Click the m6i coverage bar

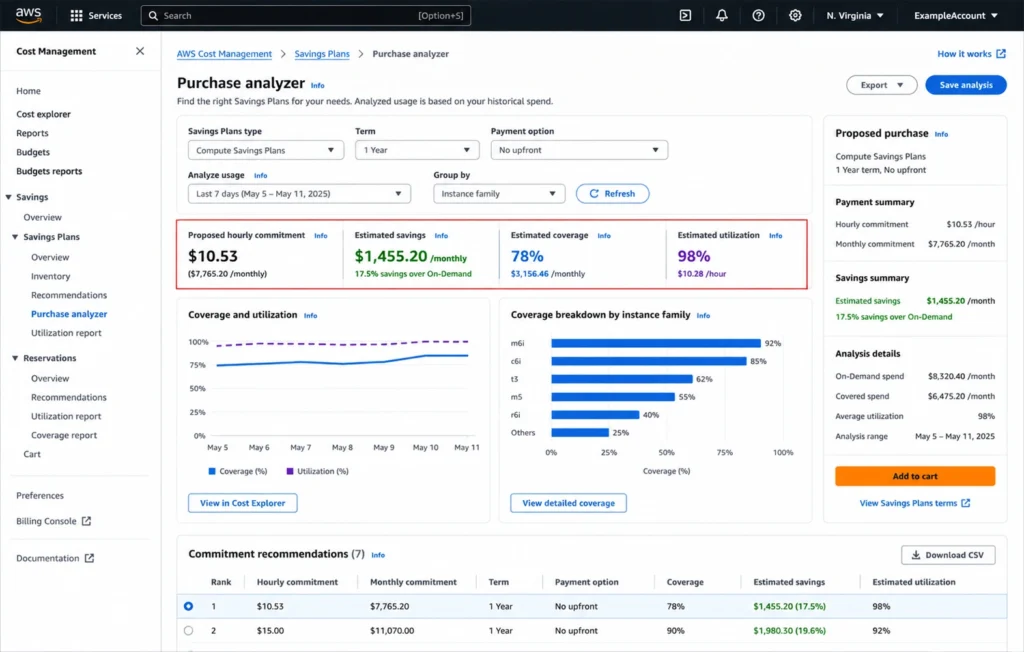click(x=656, y=343)
